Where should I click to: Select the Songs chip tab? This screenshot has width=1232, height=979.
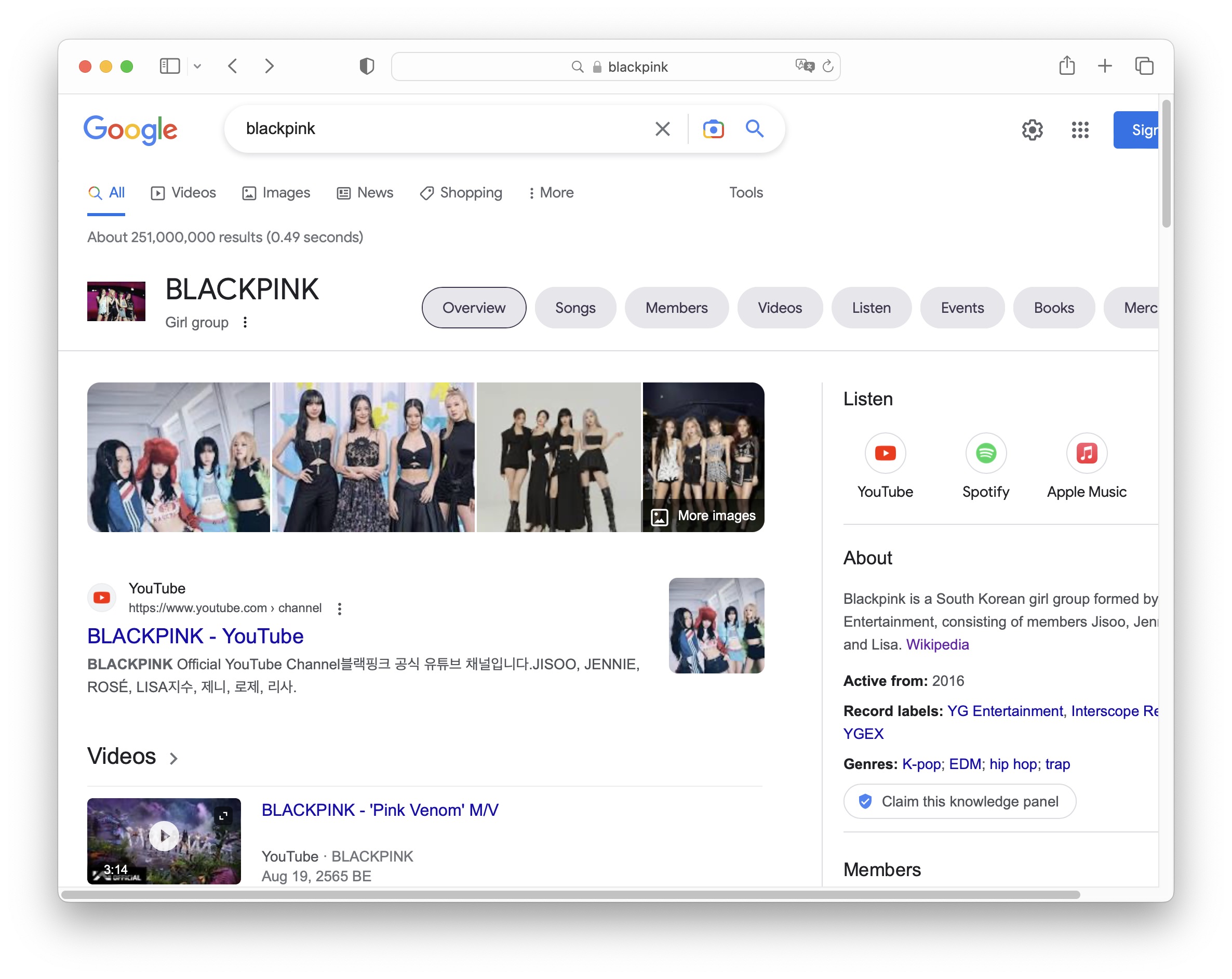tap(575, 308)
